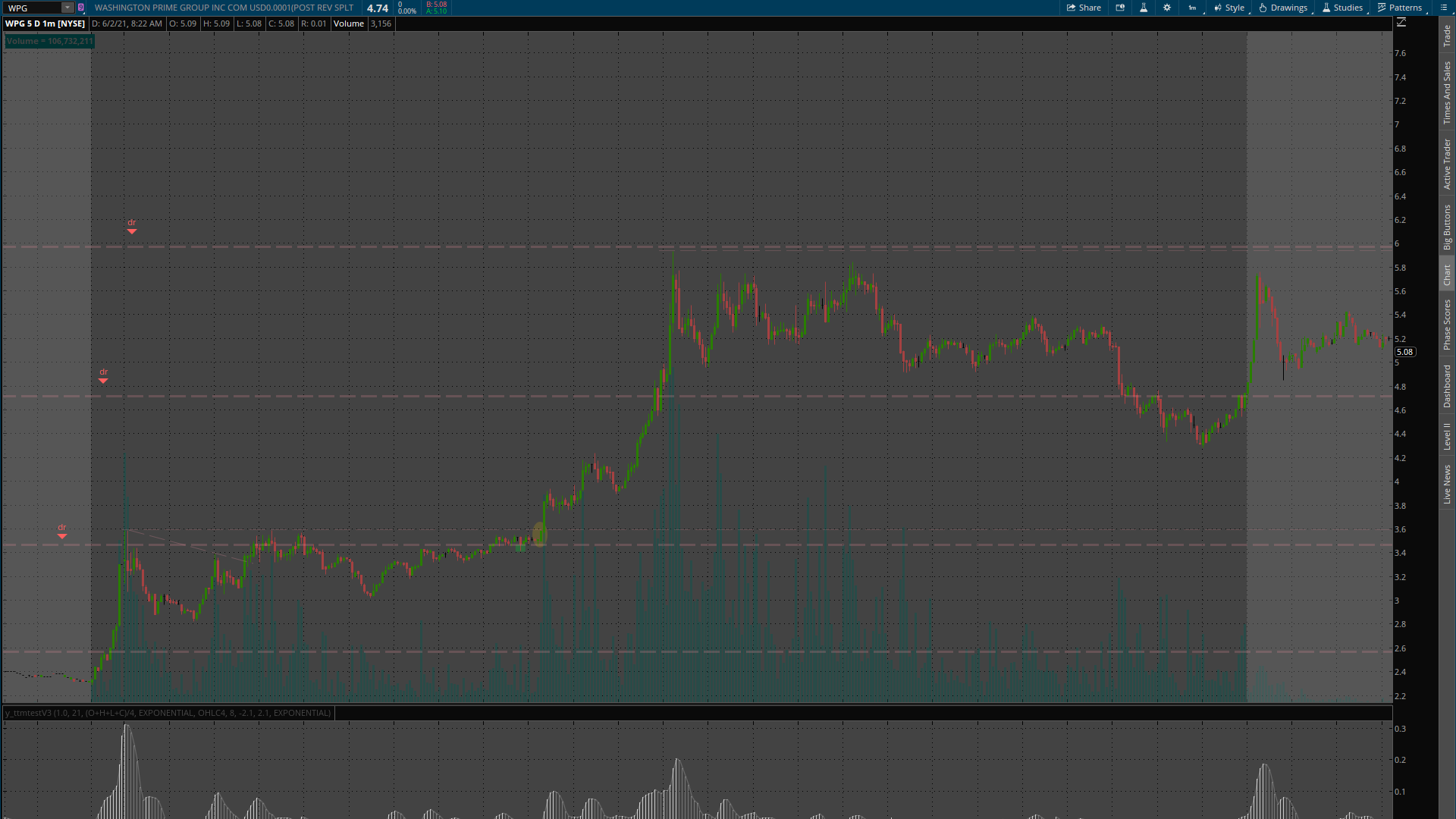This screenshot has height=819, width=1456.
Task: Open the Patterns menu
Action: (x=1400, y=8)
